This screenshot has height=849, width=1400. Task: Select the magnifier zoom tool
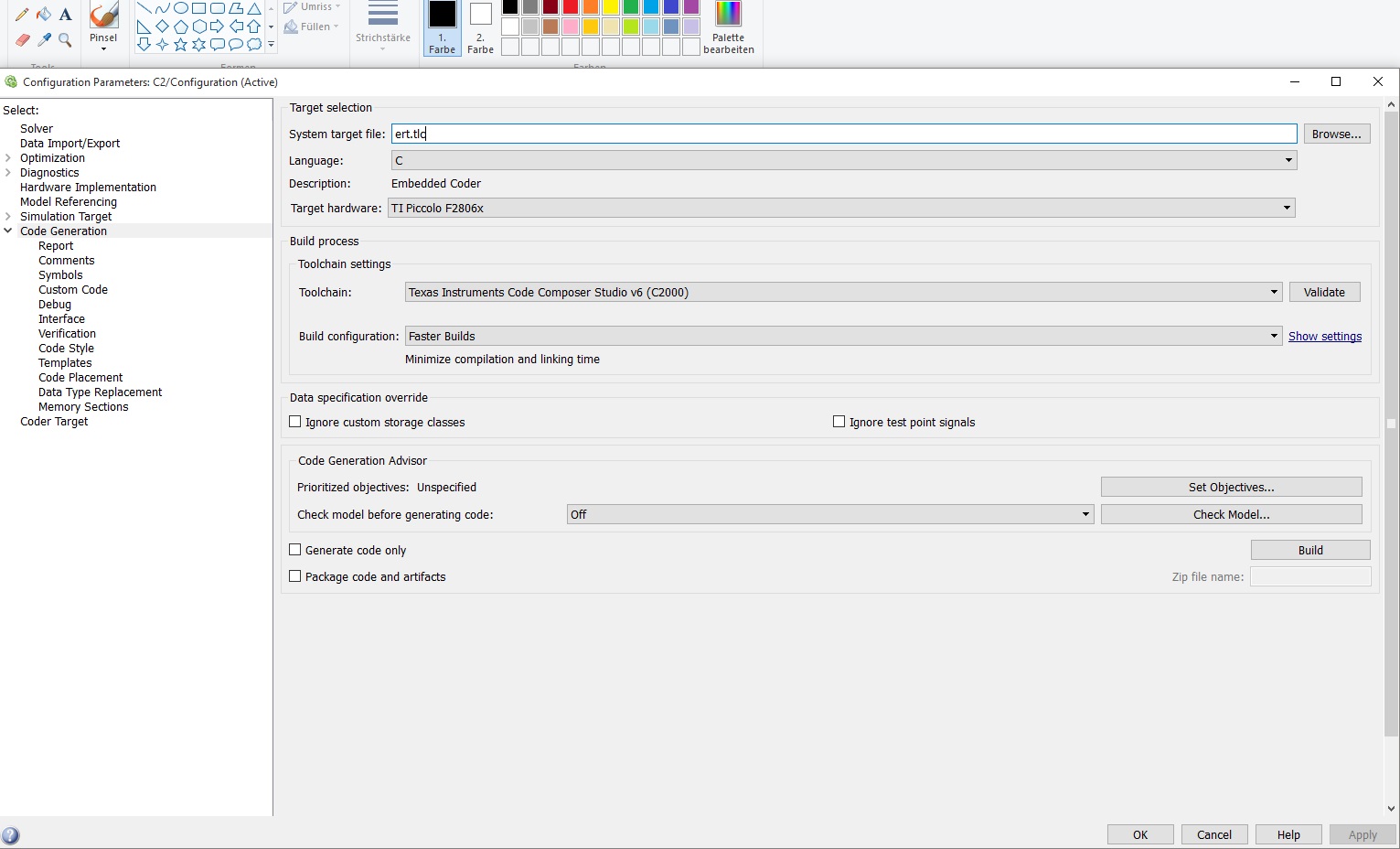[x=65, y=39]
